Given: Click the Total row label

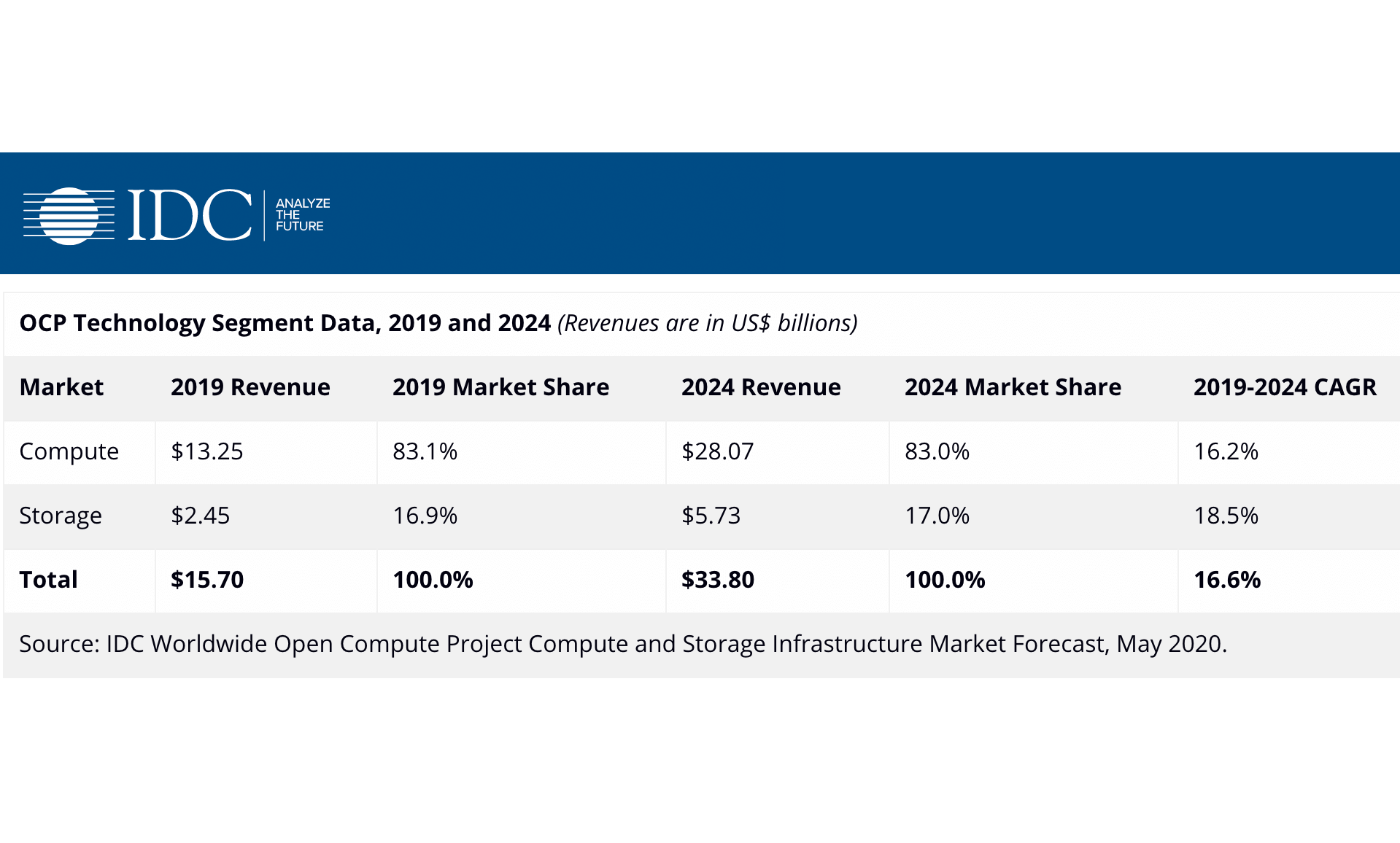Looking at the screenshot, I should [x=48, y=580].
